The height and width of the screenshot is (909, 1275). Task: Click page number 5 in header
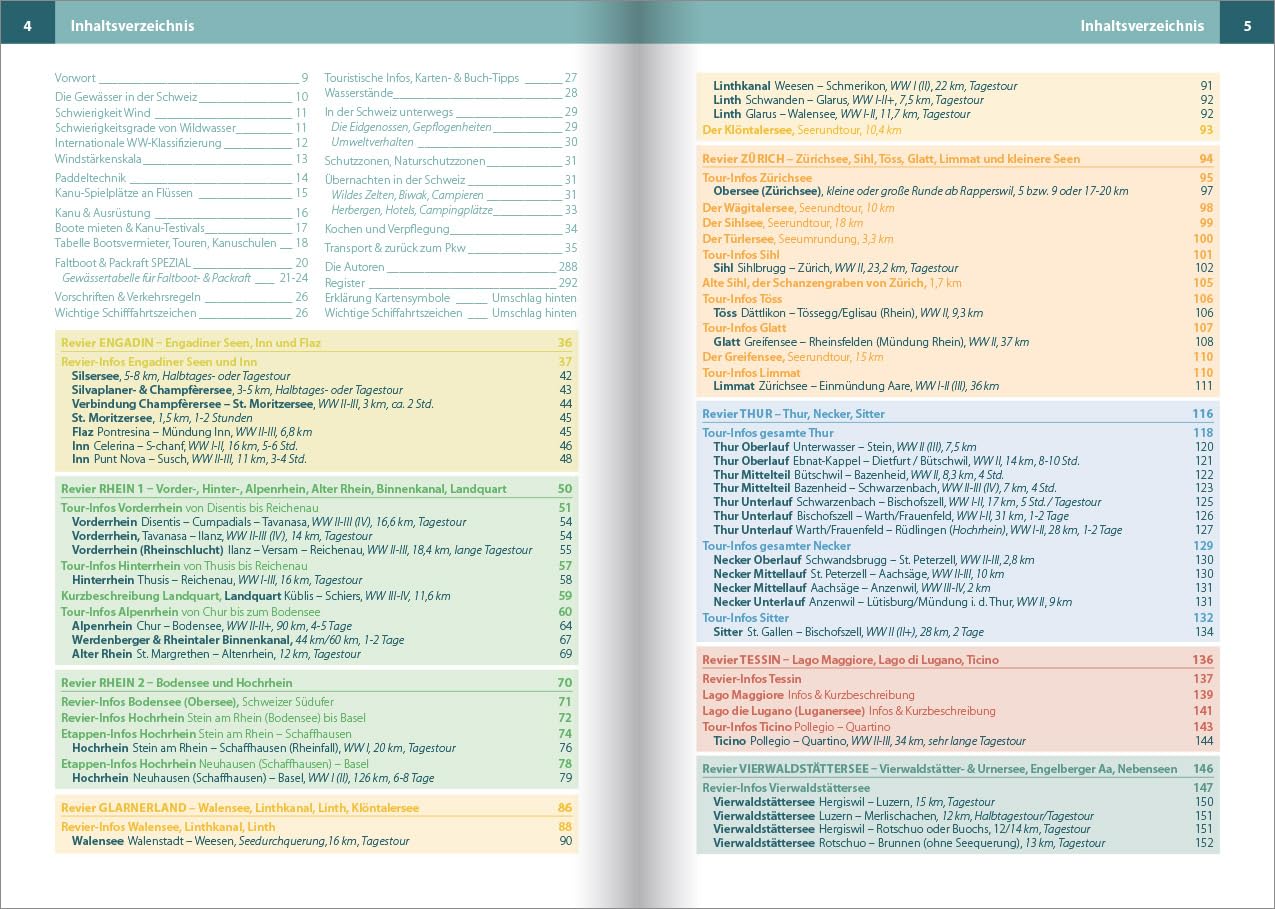click(x=1247, y=26)
